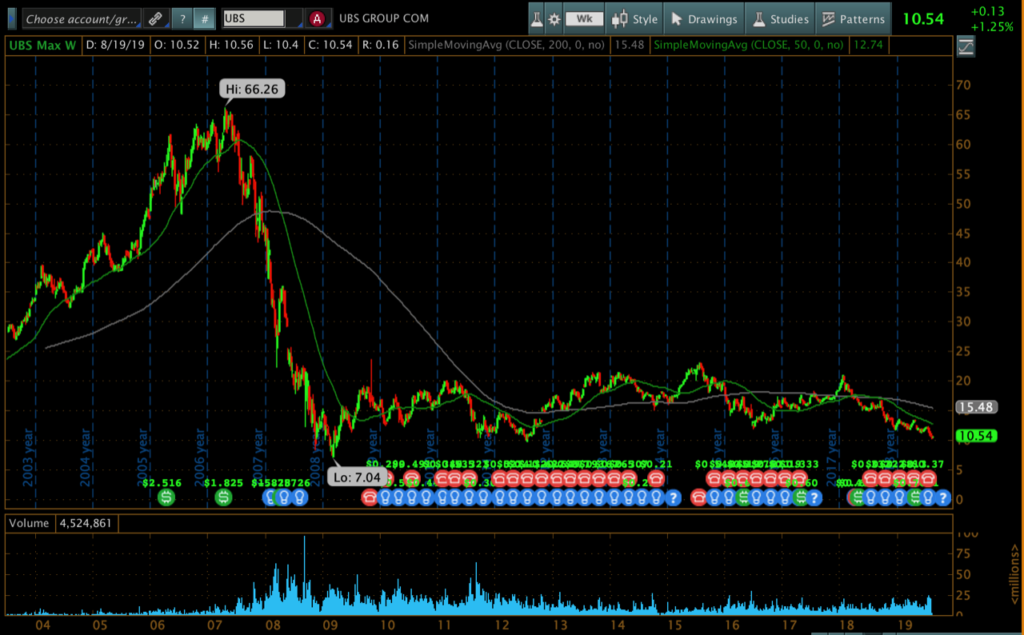Click the UBS symbol input field
Screen dimensions: 1024x635
coord(253,18)
